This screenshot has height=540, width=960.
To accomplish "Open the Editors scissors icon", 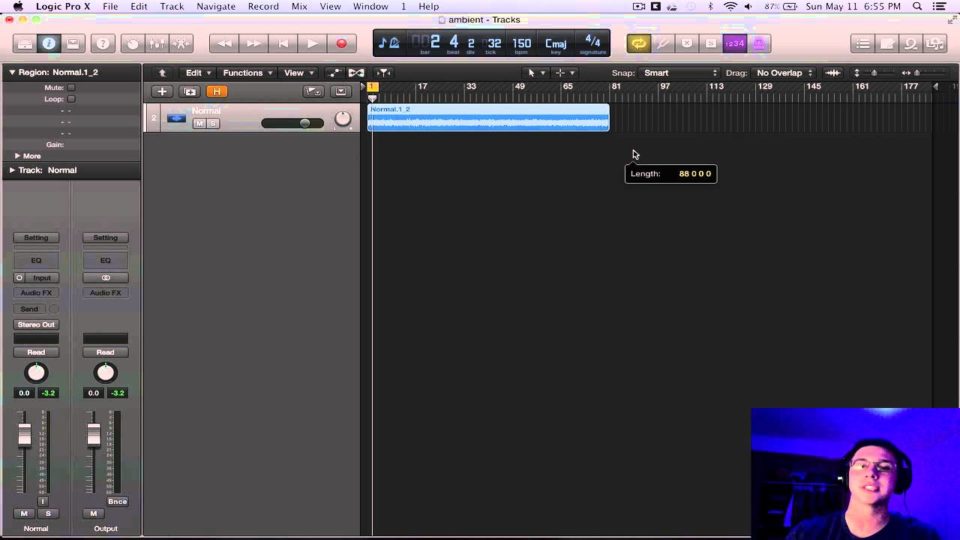I will pos(181,43).
